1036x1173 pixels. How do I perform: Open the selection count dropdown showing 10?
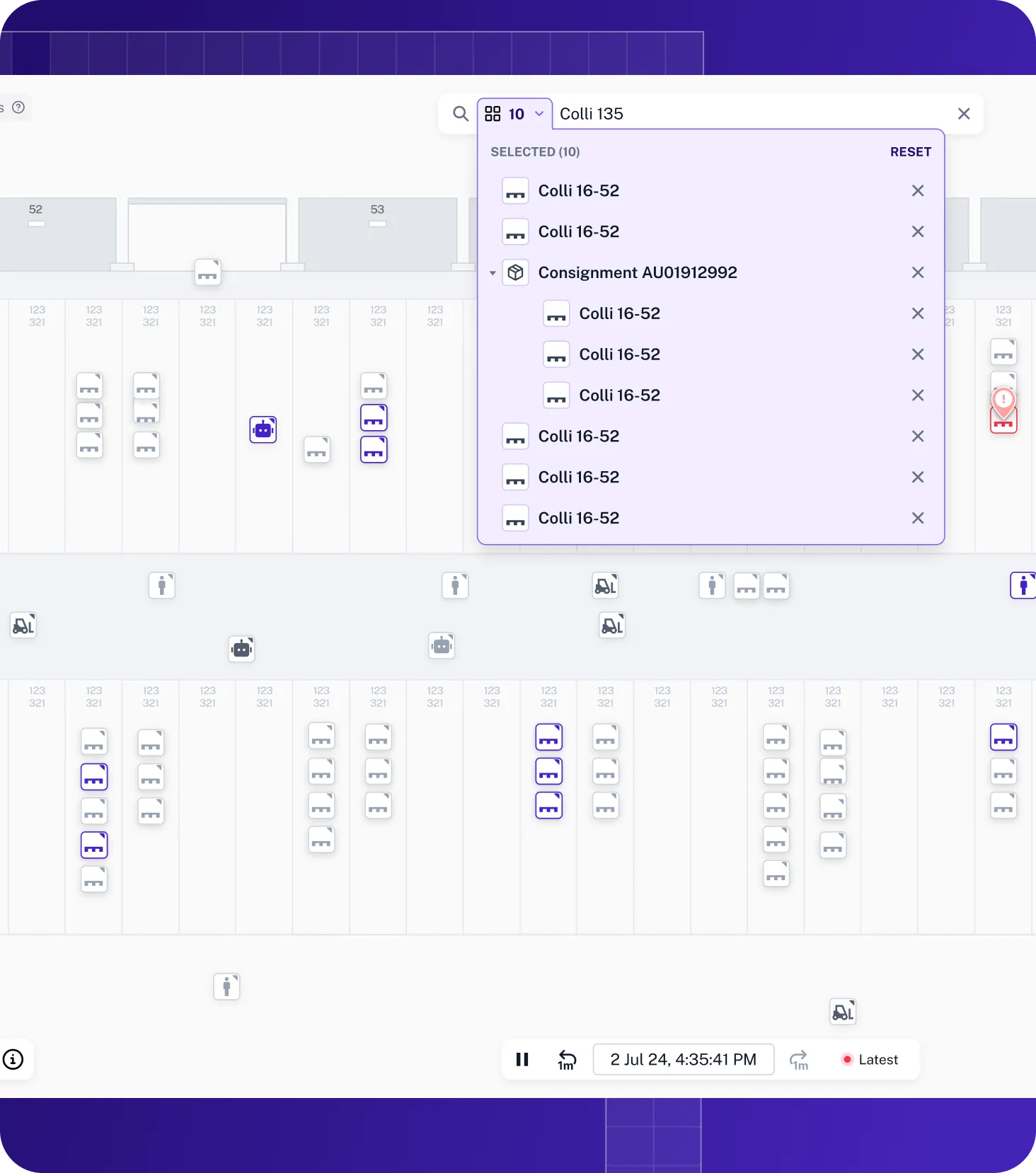point(514,114)
